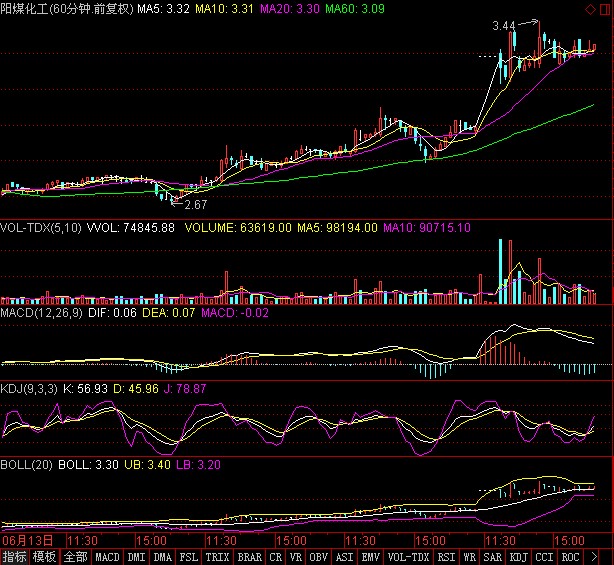This screenshot has height=565, width=614.
Task: Click the MA5: 98194.00 volume label
Action: pos(338,227)
